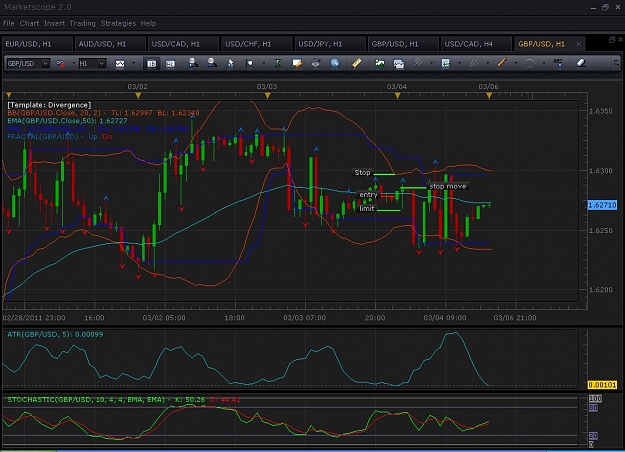The width and height of the screenshot is (625, 452).
Task: Click the grey pitchfork lines icon
Action: 474,63
